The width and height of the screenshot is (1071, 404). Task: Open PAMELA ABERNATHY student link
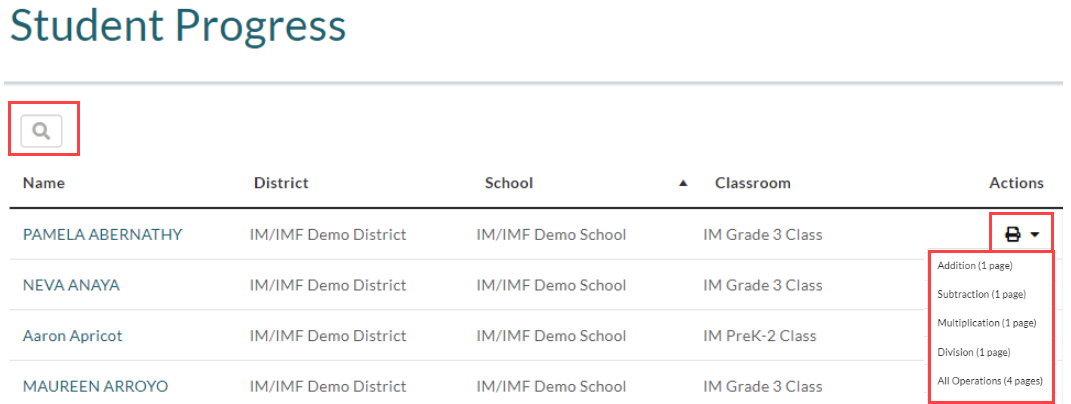102,234
